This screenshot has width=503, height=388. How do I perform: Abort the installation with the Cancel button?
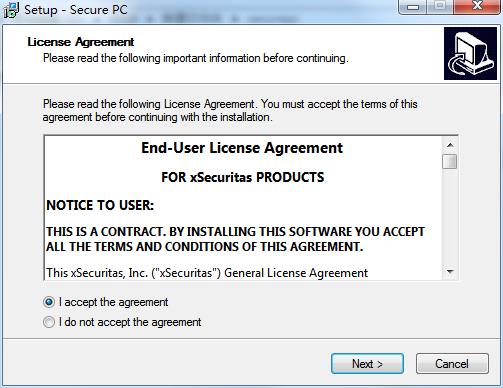coord(452,364)
